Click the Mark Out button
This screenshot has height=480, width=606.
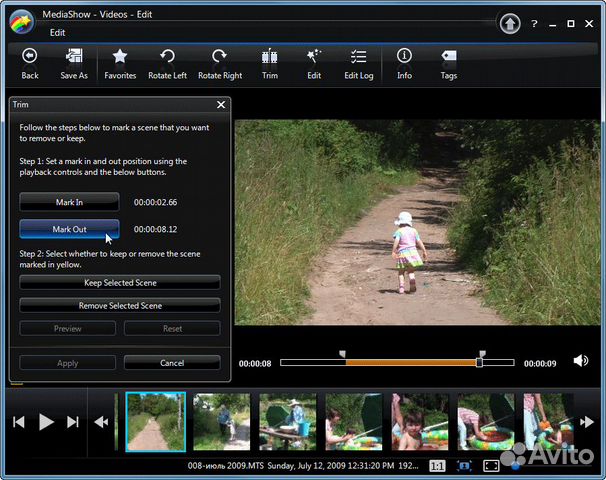70,229
